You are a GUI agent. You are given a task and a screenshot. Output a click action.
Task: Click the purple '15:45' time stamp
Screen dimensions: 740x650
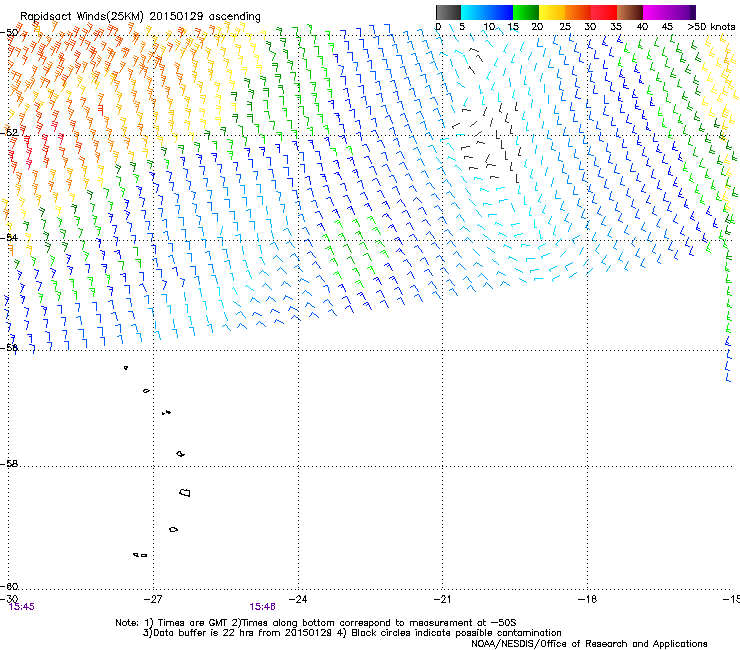pyautogui.click(x=22, y=607)
